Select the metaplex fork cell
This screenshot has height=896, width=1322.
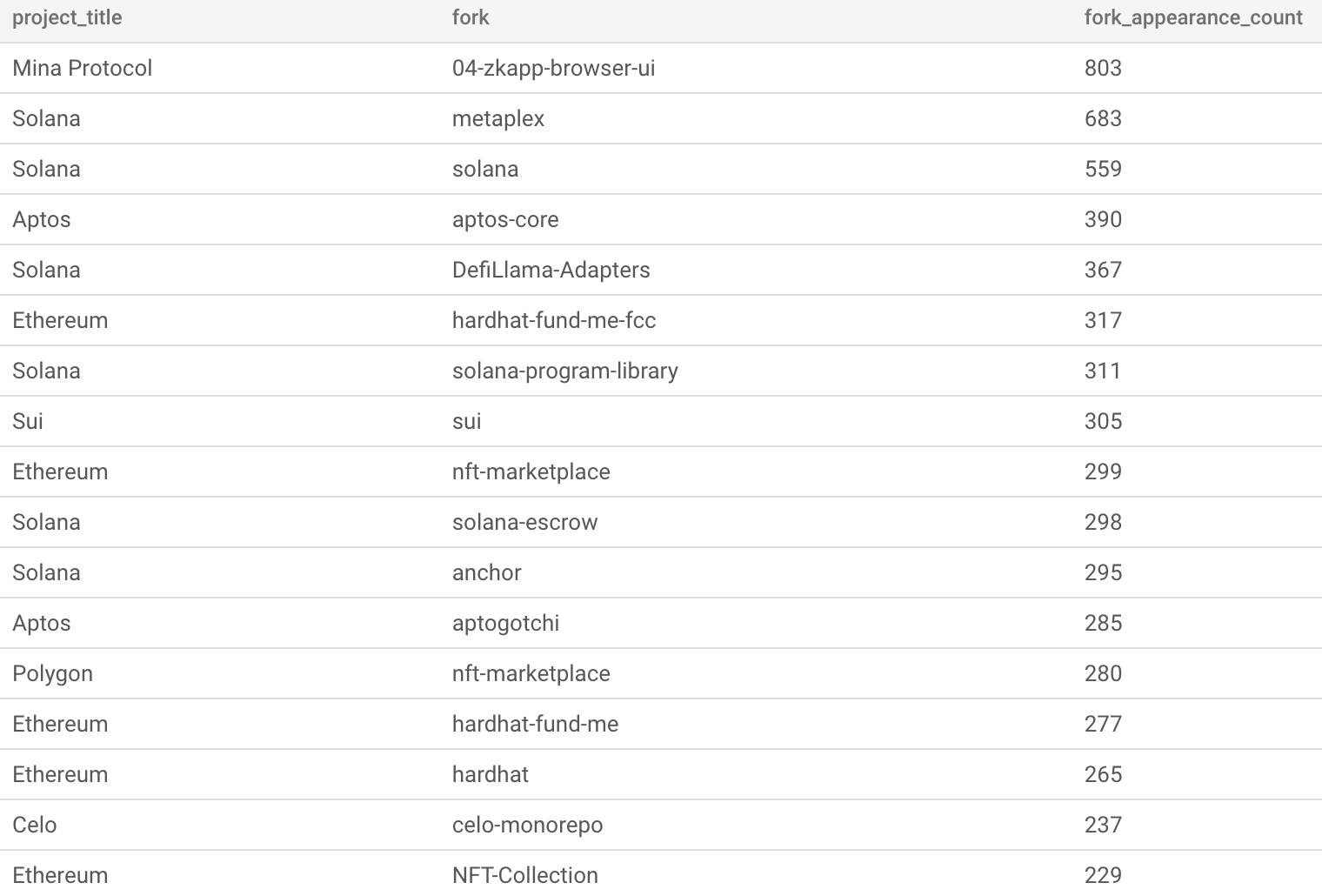(x=498, y=118)
